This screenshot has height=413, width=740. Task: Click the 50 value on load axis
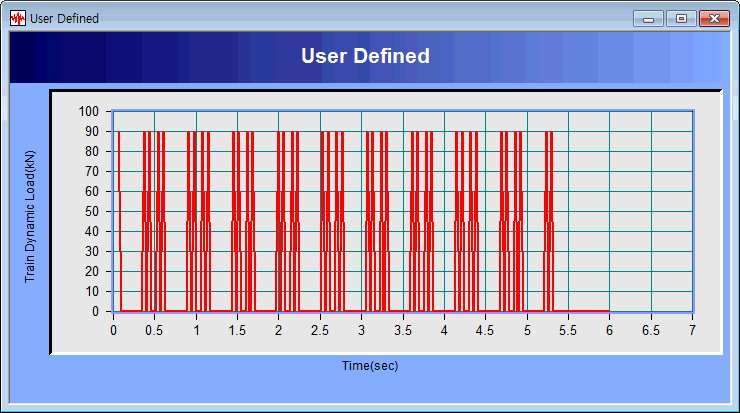(92, 211)
